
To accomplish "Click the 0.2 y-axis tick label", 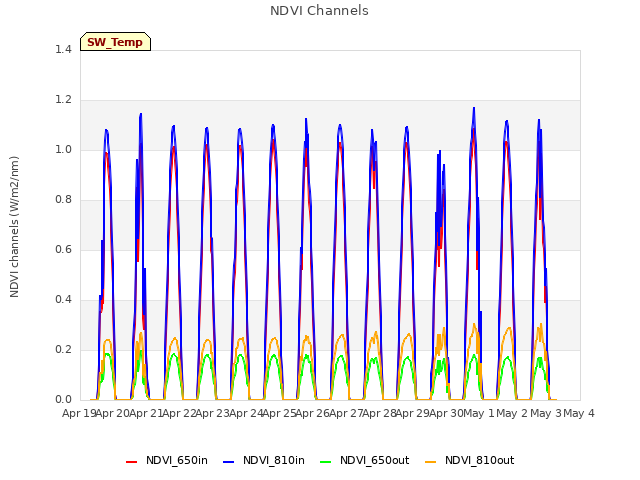I will pos(63,350).
